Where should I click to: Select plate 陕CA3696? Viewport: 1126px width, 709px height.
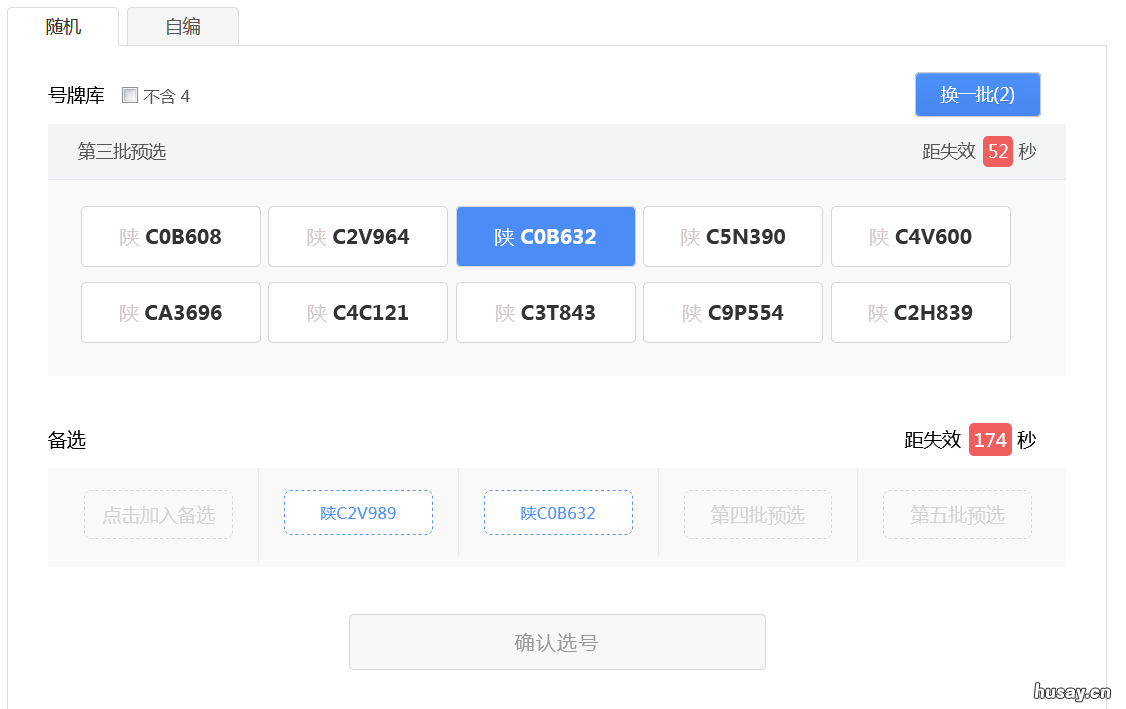170,312
